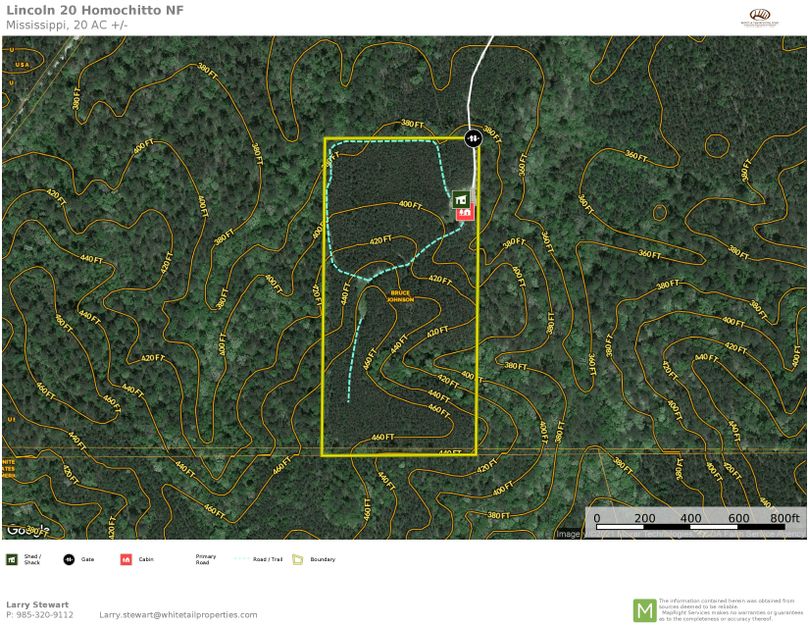Click the green shed marker on the map

click(461, 200)
